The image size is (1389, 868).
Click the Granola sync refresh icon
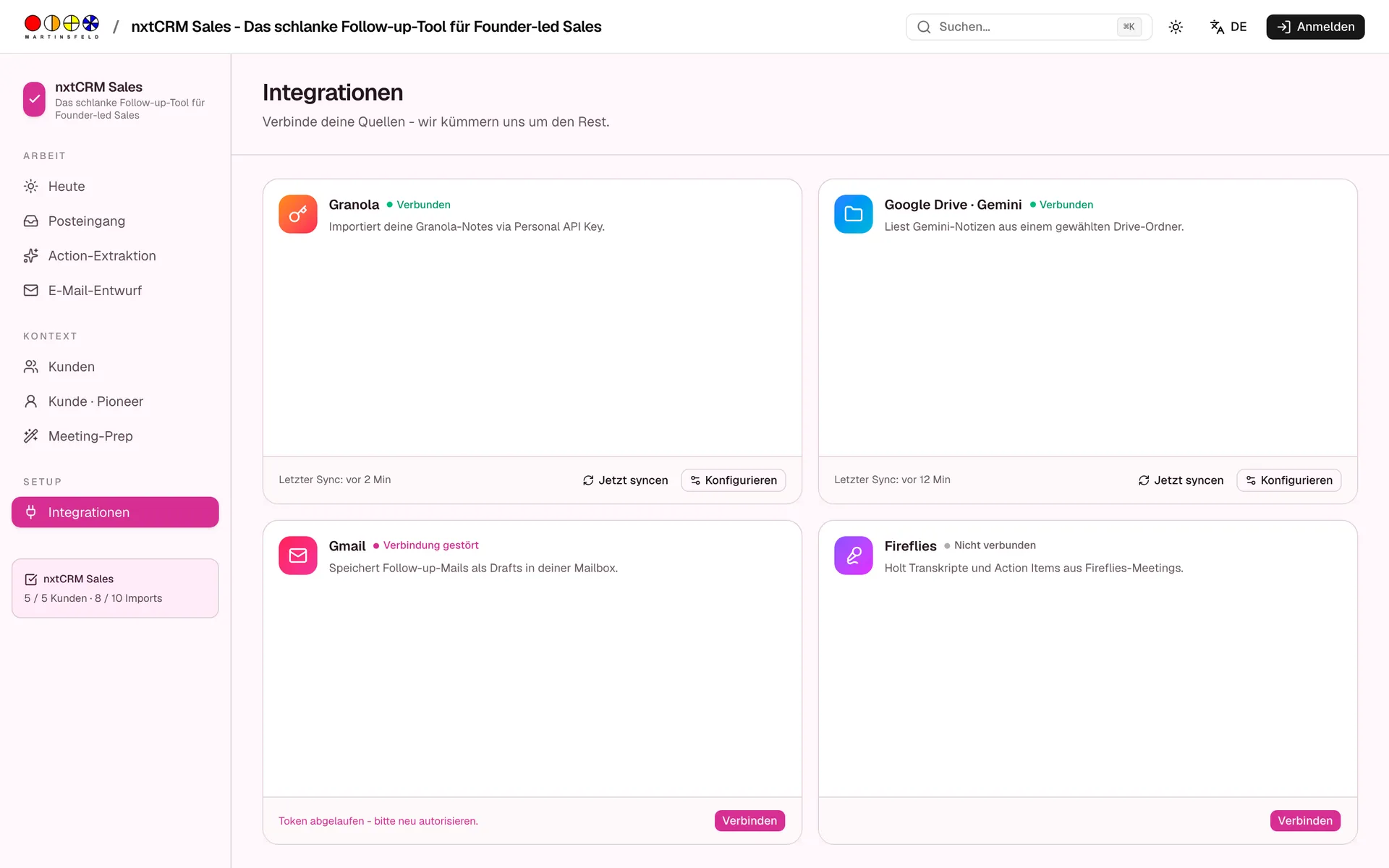588,480
